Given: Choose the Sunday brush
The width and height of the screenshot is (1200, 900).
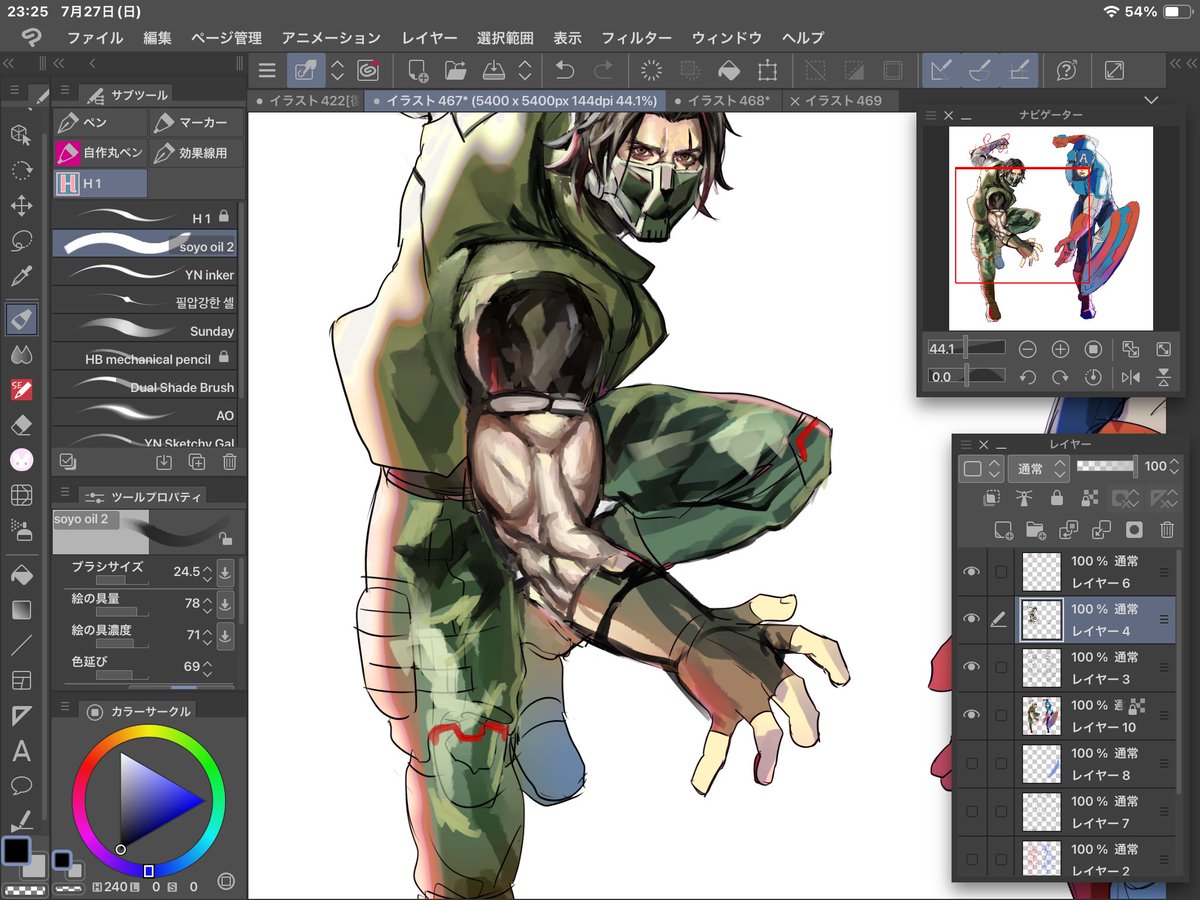Looking at the screenshot, I should coord(146,330).
